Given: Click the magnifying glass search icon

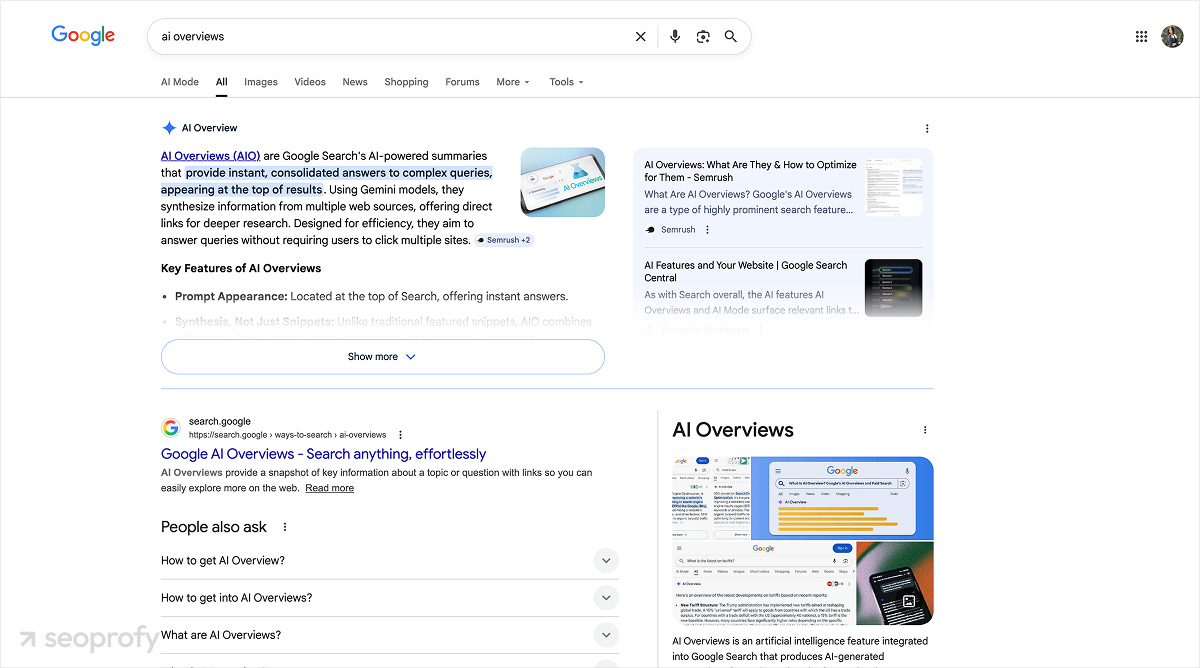Looking at the screenshot, I should (x=731, y=36).
